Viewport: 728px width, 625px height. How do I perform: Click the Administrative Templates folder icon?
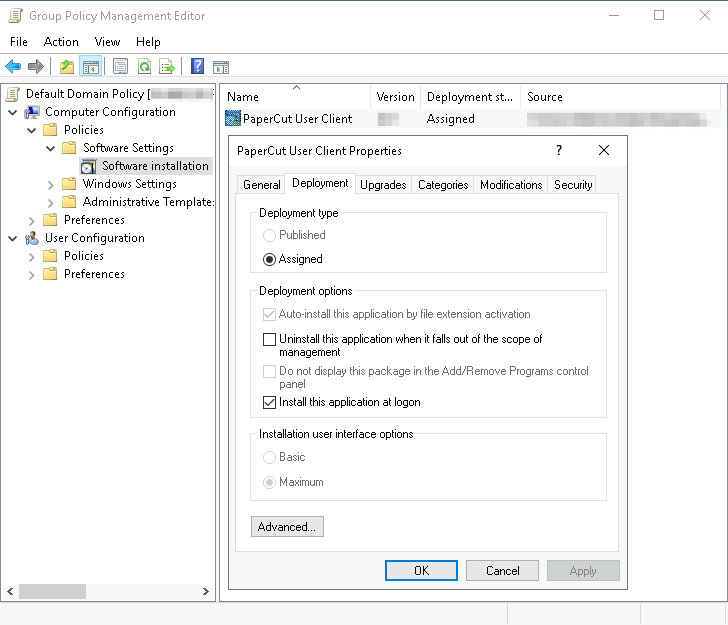69,202
